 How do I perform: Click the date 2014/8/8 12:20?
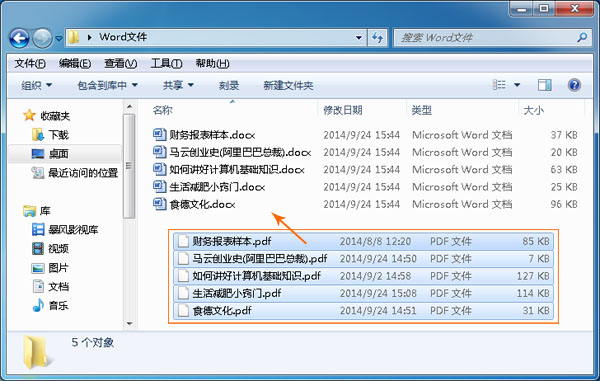(375, 241)
